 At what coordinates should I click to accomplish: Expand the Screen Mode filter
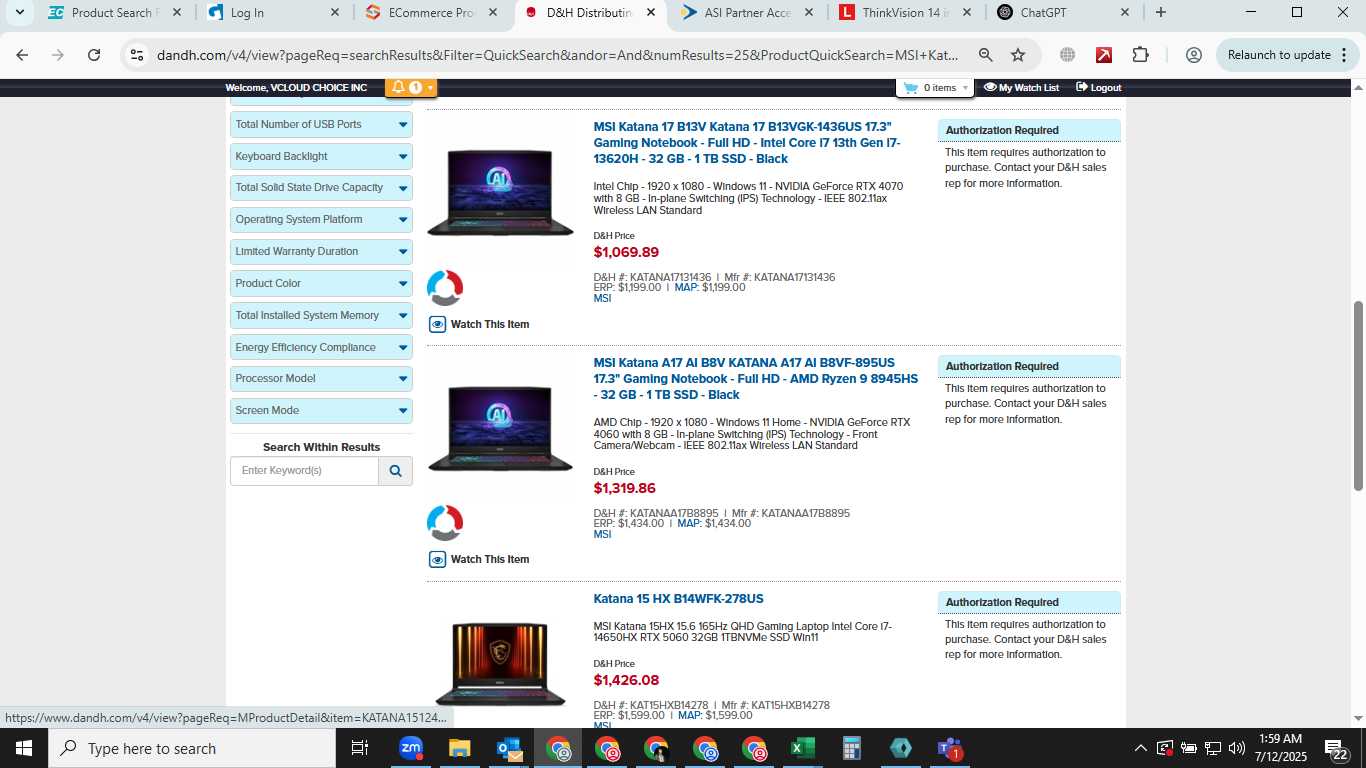click(321, 411)
